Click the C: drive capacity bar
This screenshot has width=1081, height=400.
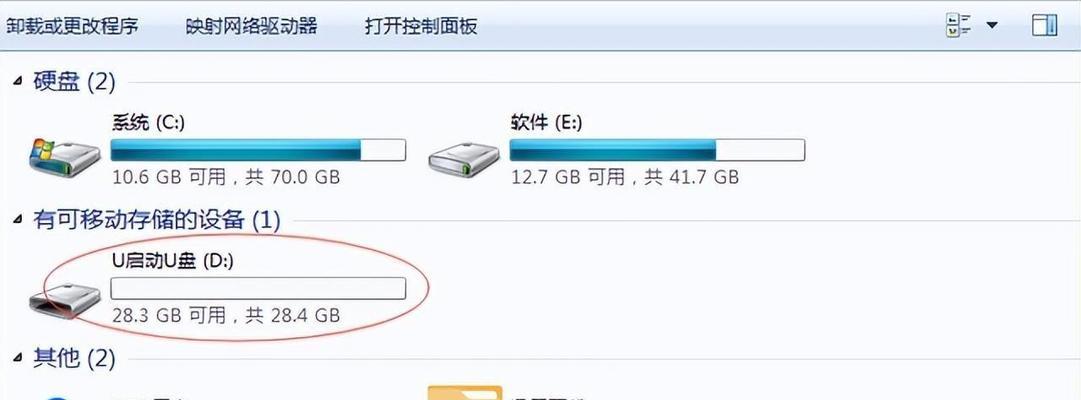coord(259,150)
